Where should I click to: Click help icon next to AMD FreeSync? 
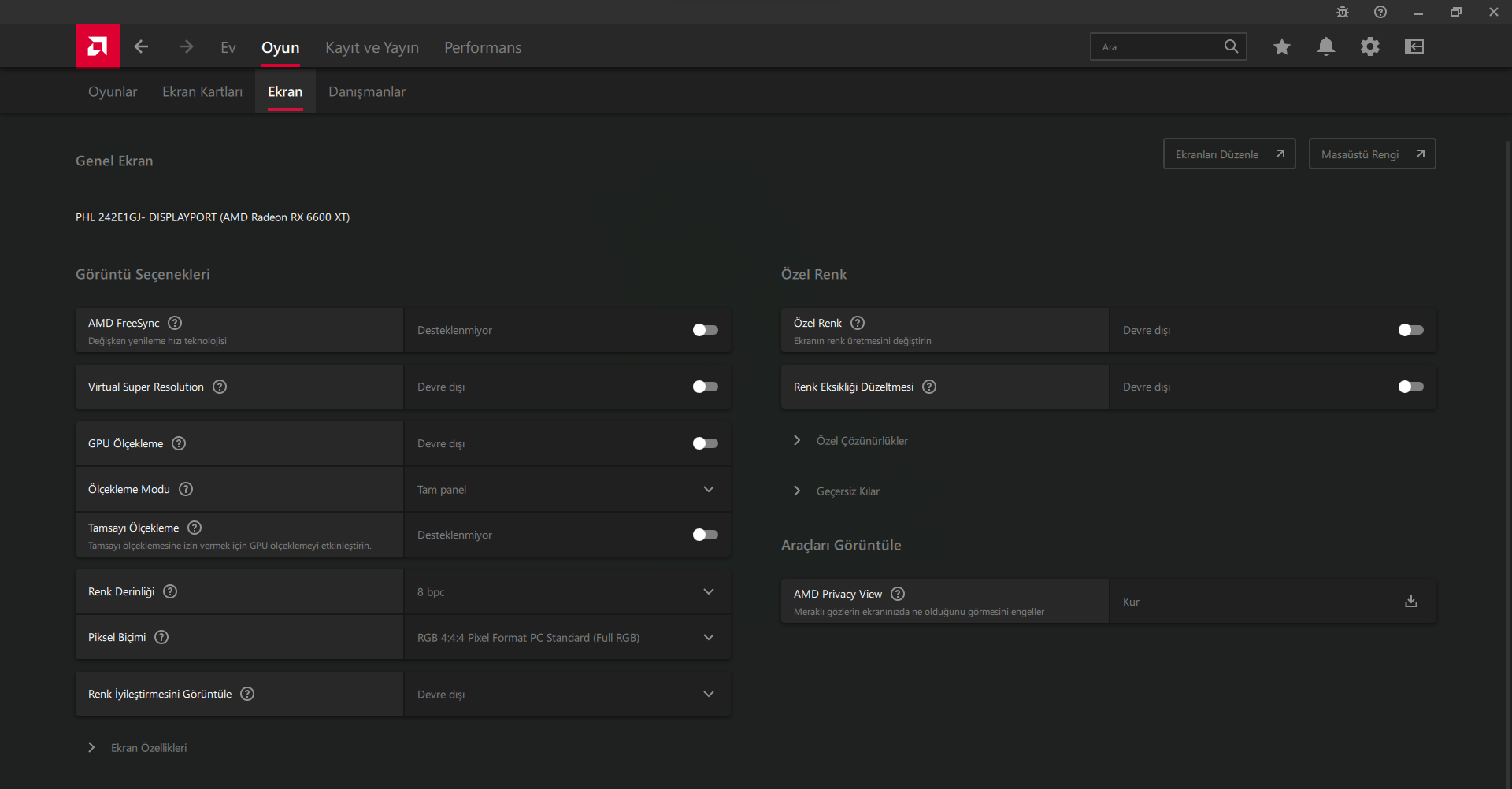point(175,323)
